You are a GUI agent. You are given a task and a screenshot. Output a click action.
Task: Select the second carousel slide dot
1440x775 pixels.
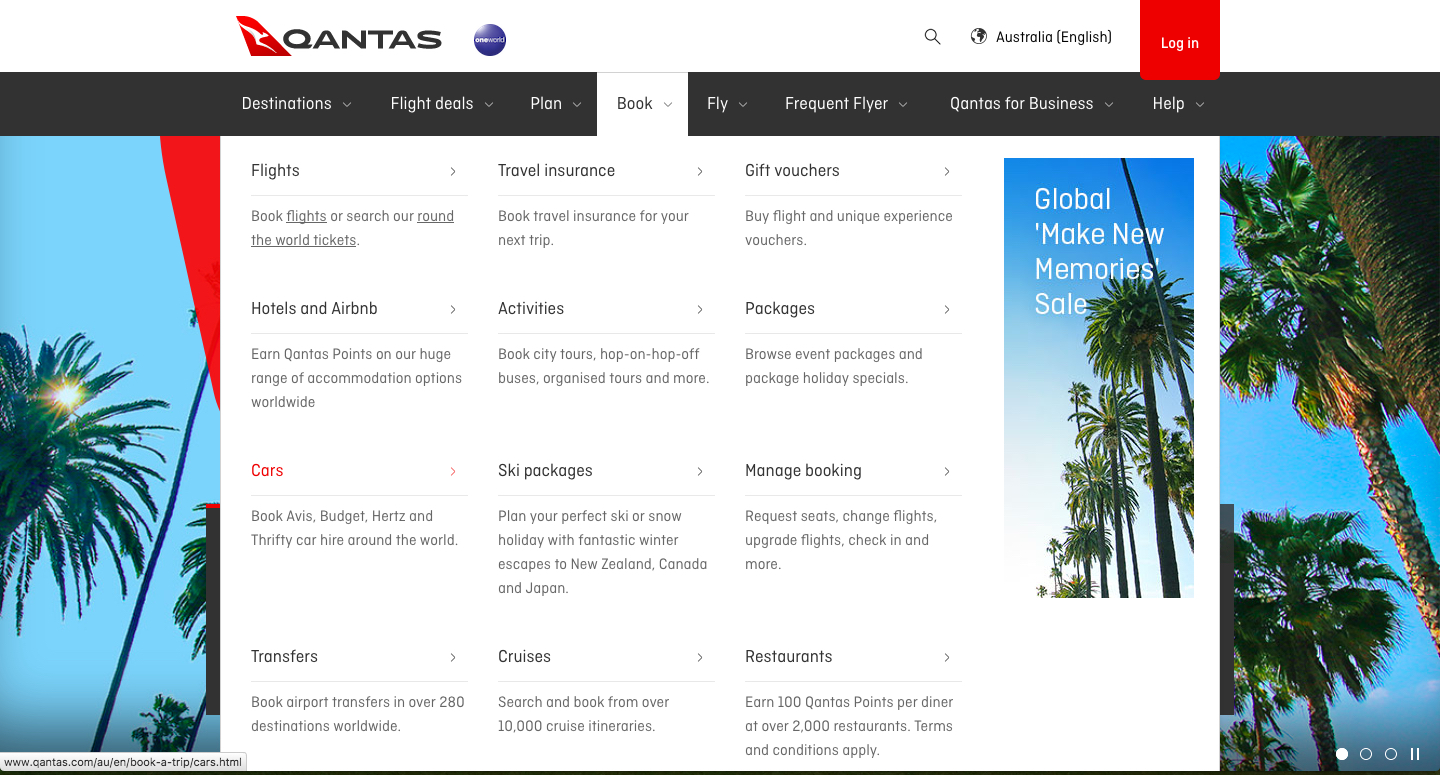[x=1366, y=754]
